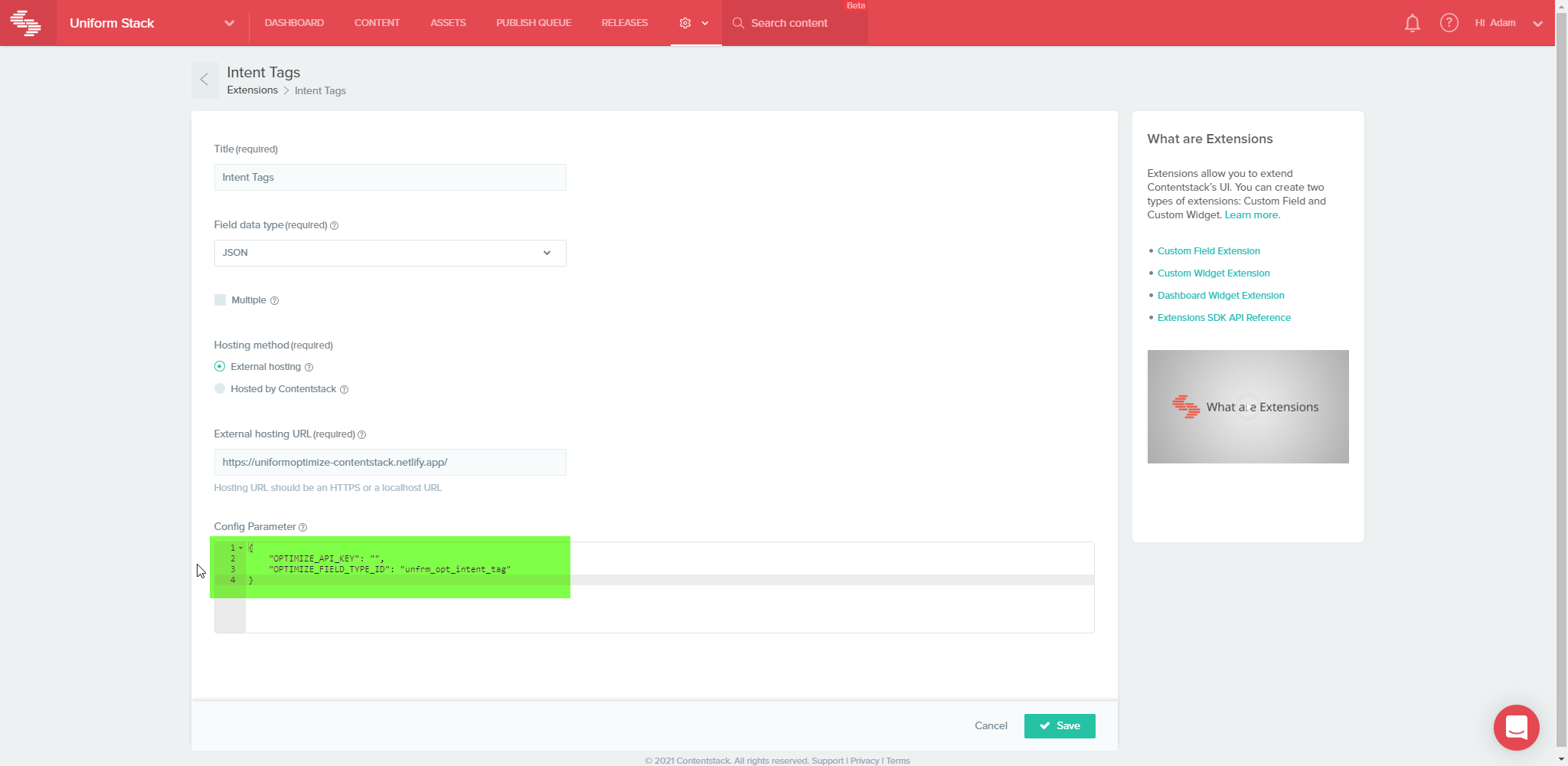Click the OPTIMIZE_FIELD_TYPE_ID line in editor
This screenshot has width=1568, height=766.
[390, 569]
